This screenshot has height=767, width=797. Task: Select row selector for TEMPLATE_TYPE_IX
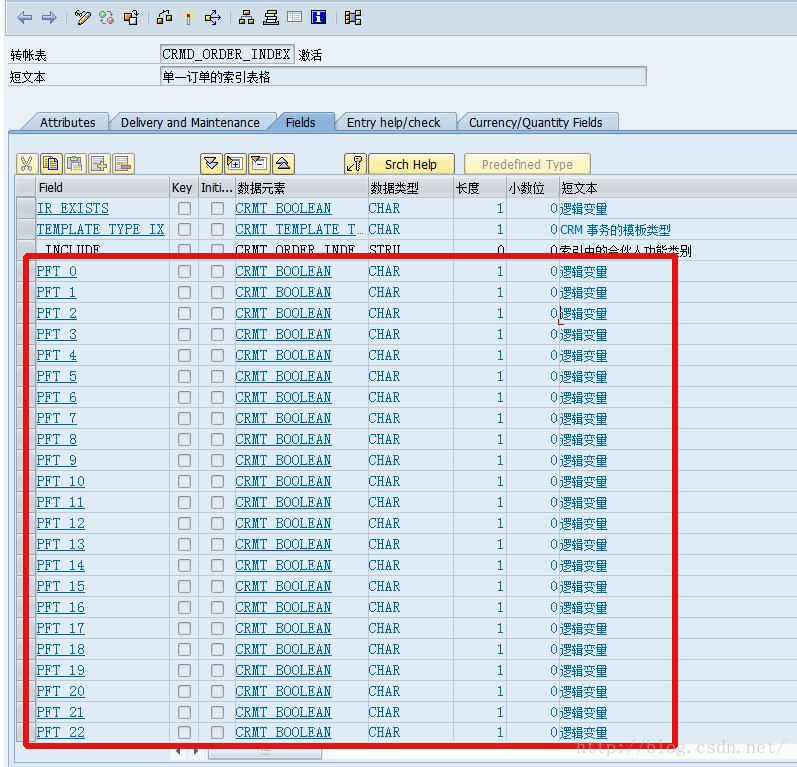[x=25, y=230]
